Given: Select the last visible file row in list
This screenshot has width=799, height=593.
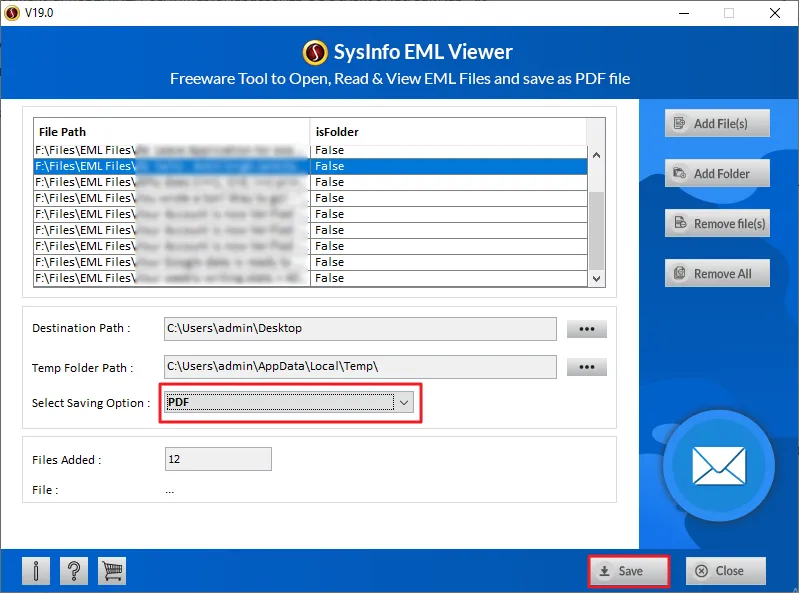Looking at the screenshot, I should pyautogui.click(x=310, y=278).
